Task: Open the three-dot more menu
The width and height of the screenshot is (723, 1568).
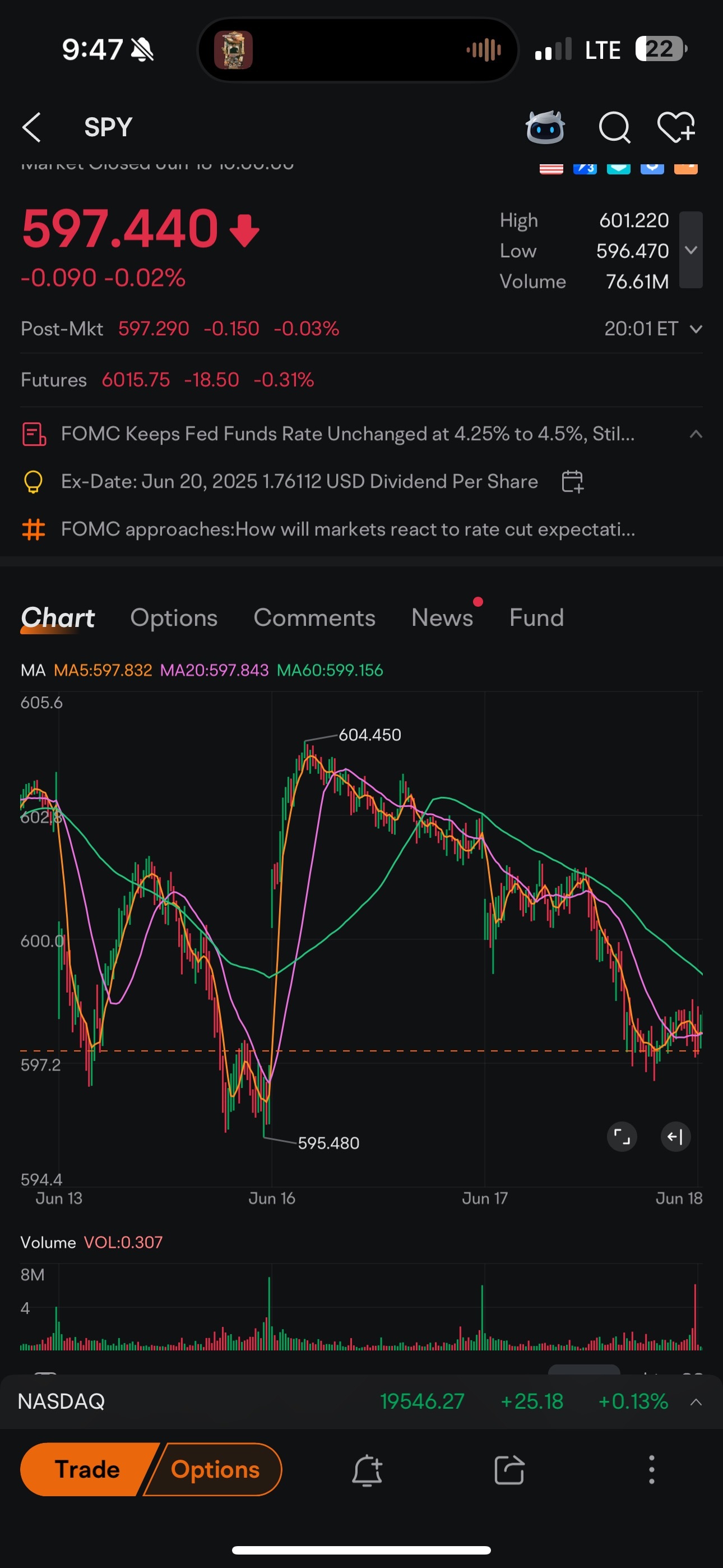Action: 652,1470
